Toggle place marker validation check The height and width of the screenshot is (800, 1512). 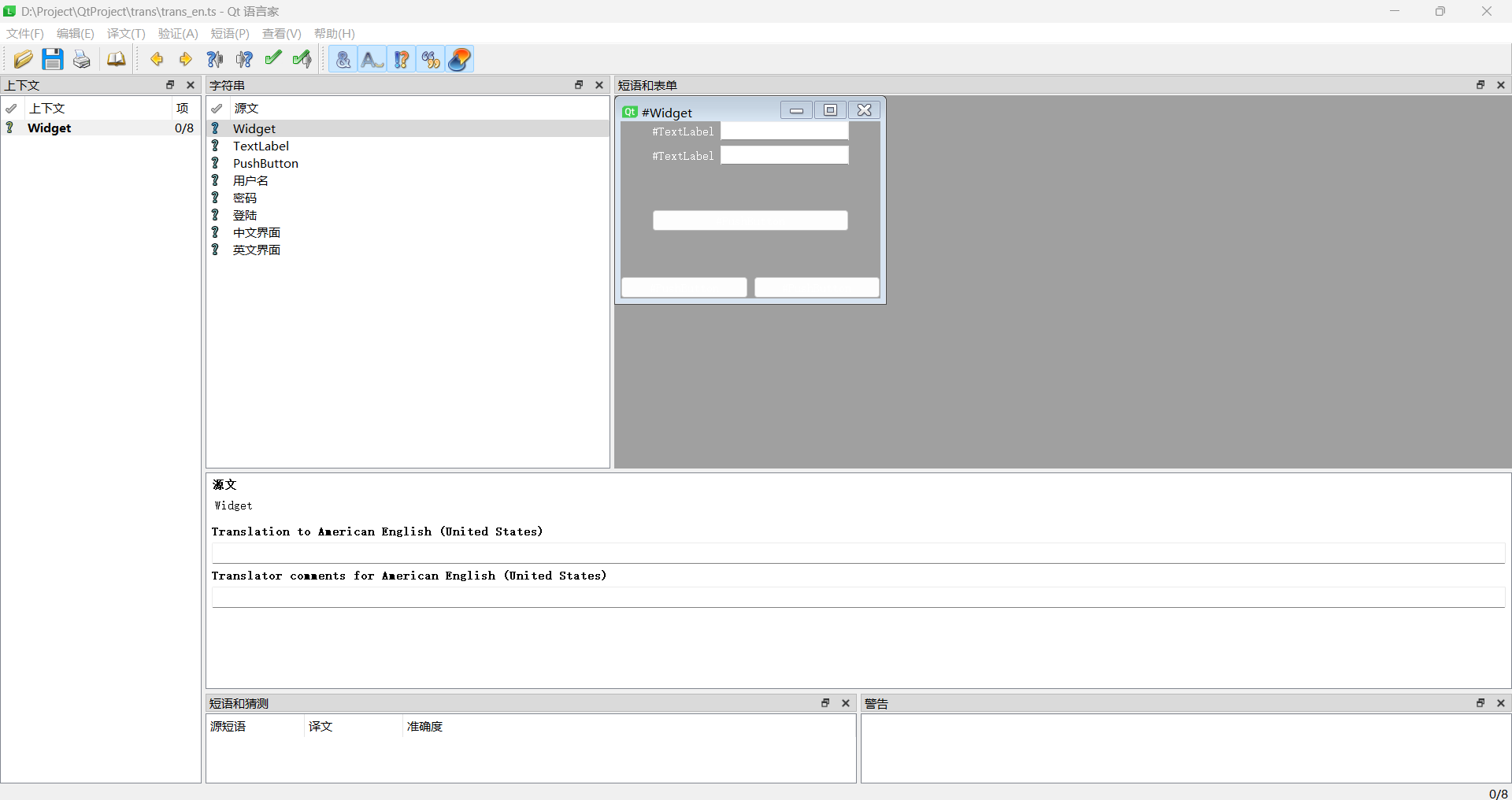[460, 59]
